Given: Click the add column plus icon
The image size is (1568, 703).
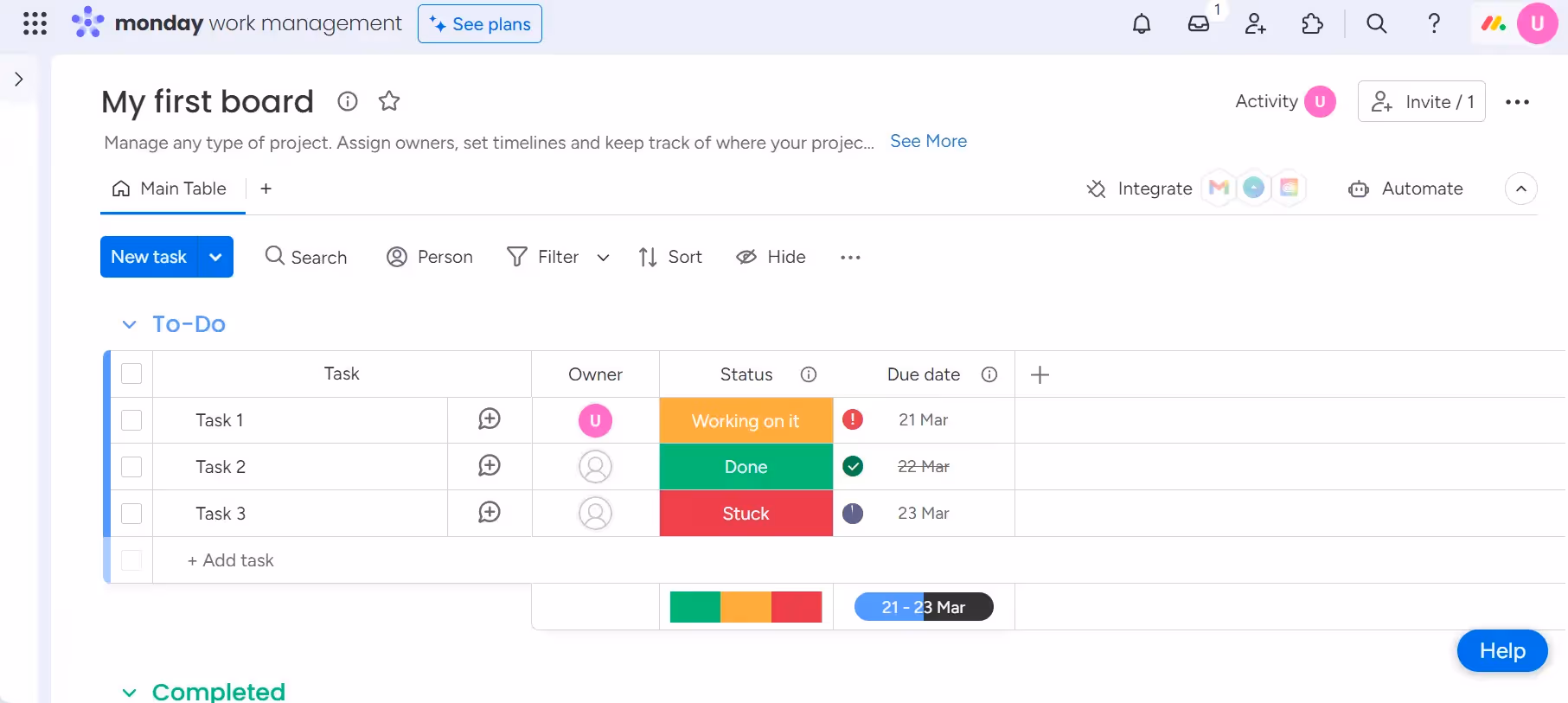Looking at the screenshot, I should point(1040,374).
